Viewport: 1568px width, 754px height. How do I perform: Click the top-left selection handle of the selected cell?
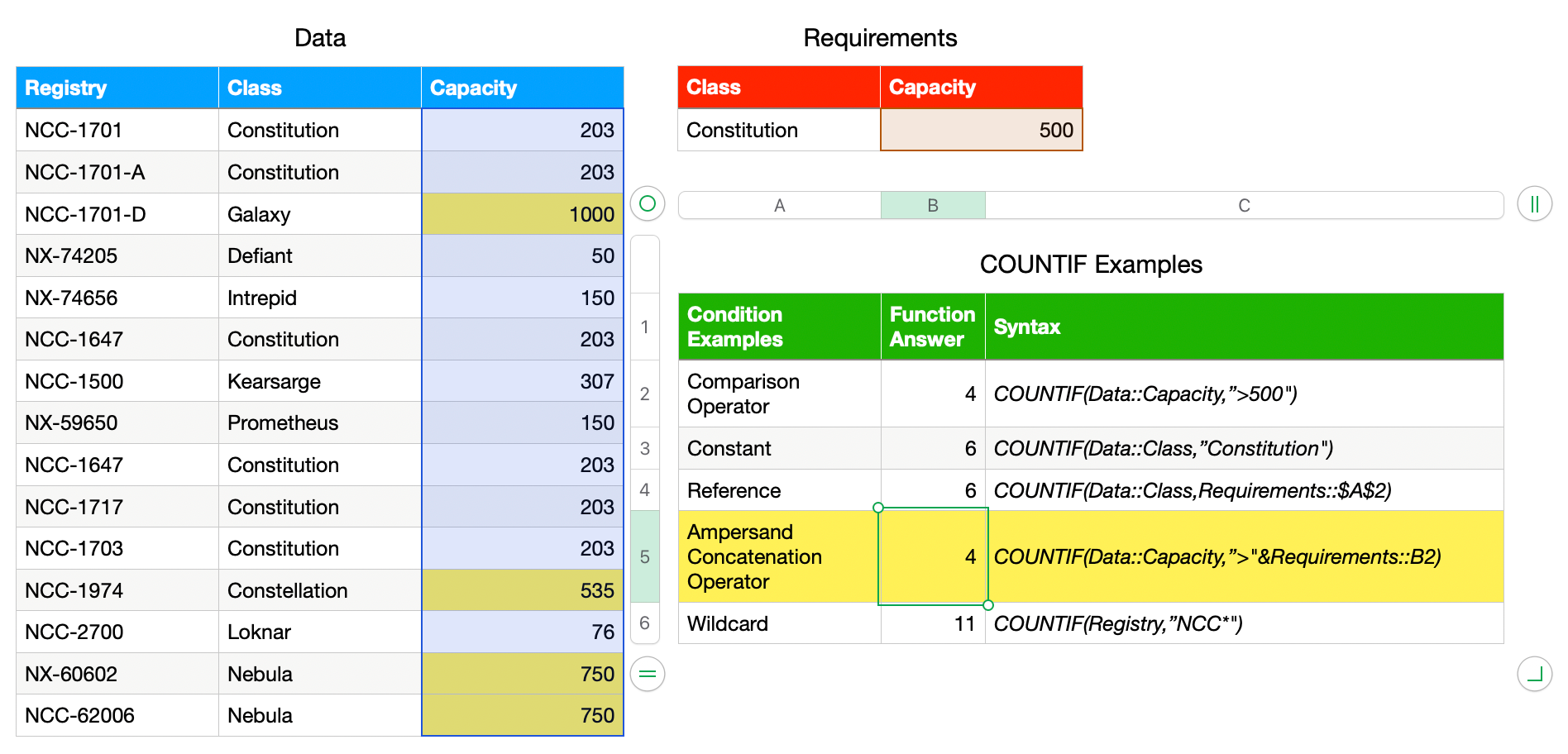tap(878, 508)
